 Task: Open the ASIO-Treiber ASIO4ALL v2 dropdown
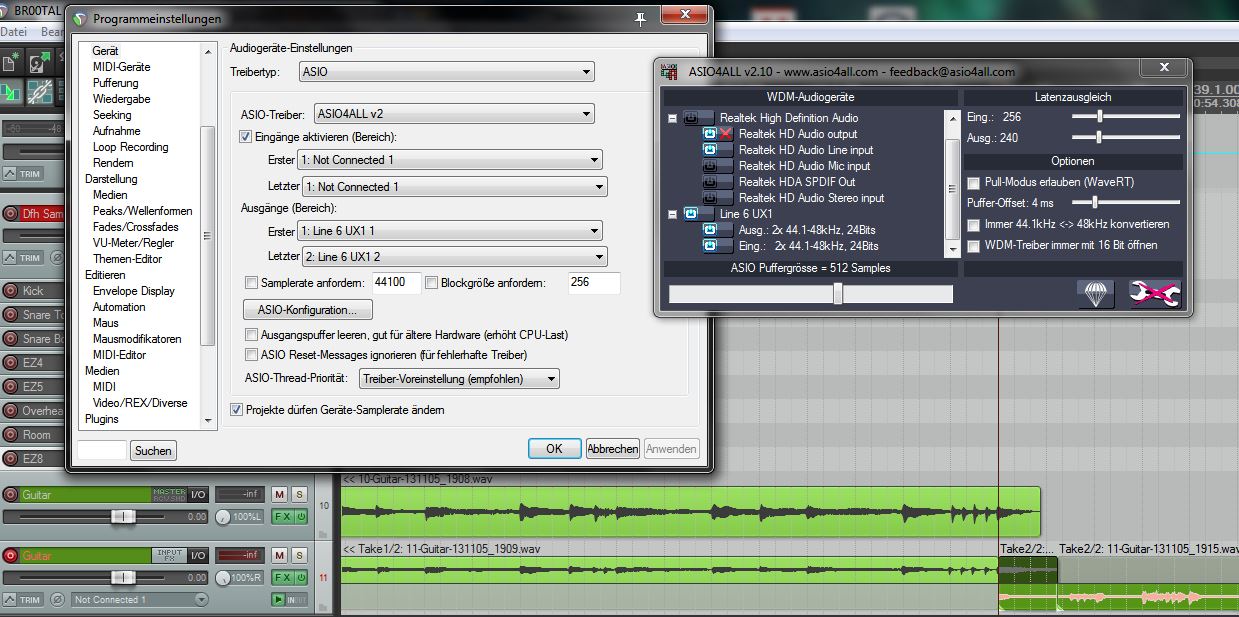coord(454,114)
